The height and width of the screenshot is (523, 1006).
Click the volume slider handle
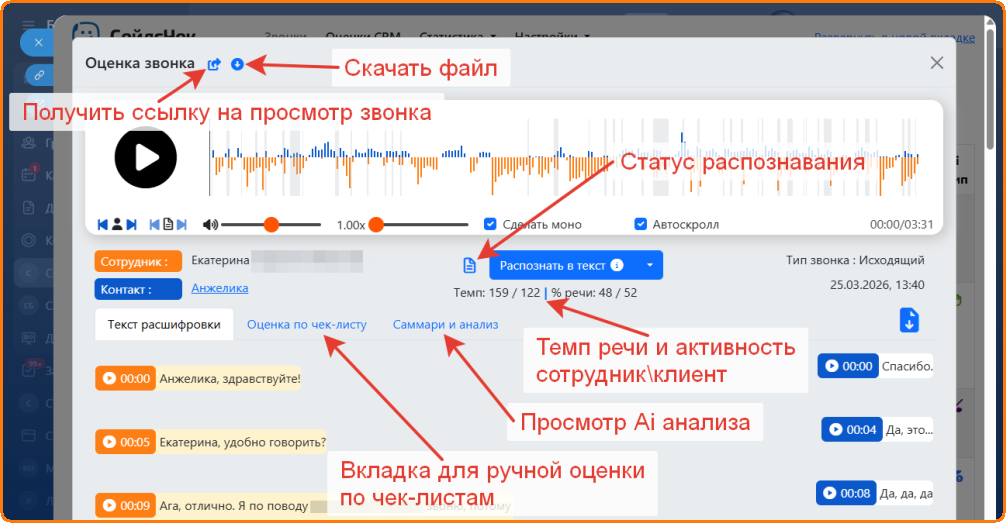click(271, 224)
